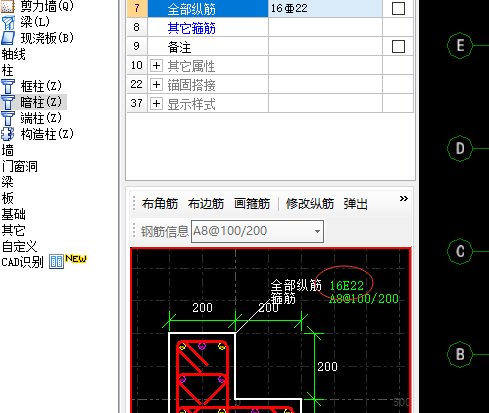Image resolution: width=489 pixels, height=413 pixels.
Task: Click 弹出 toolbar button
Action: (355, 203)
